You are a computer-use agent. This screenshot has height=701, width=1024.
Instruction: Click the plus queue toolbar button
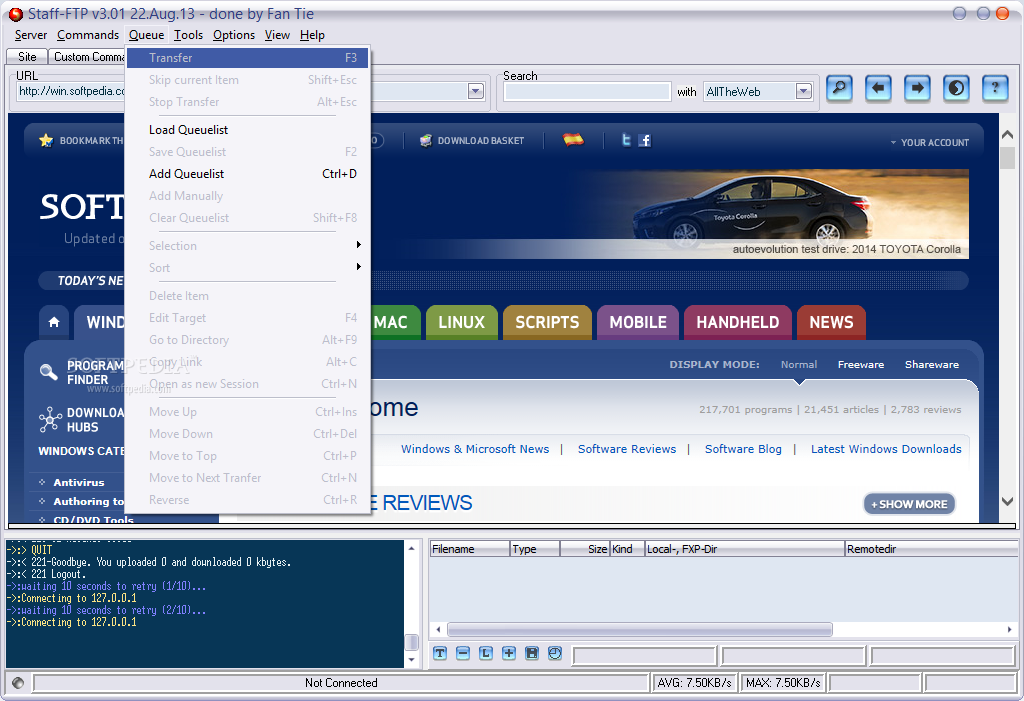509,653
